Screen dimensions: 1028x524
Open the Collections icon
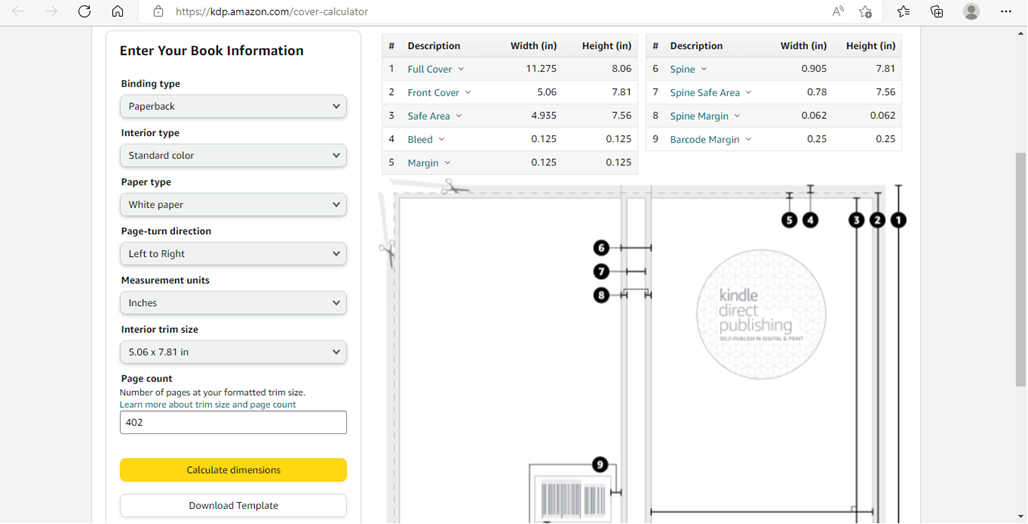[937, 11]
